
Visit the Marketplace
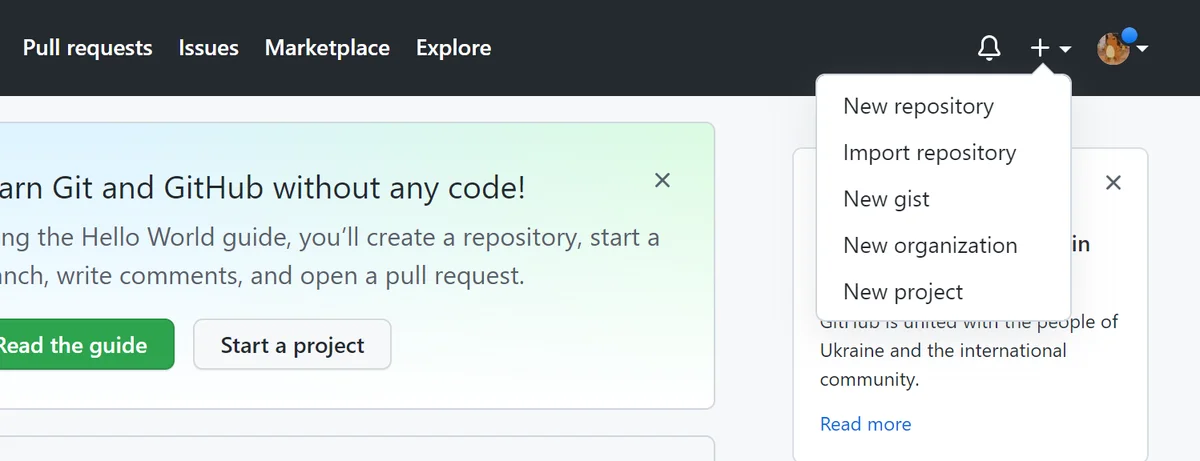pos(327,48)
